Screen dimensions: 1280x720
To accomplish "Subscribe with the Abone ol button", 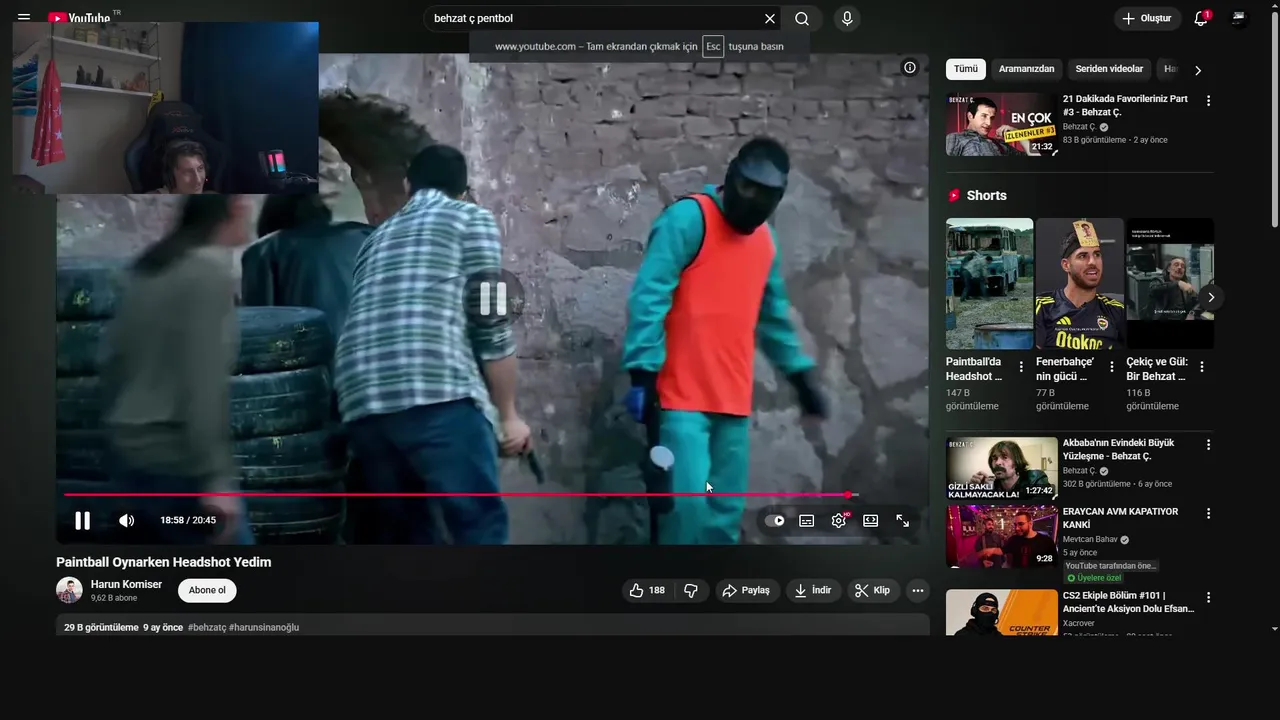I will (207, 590).
